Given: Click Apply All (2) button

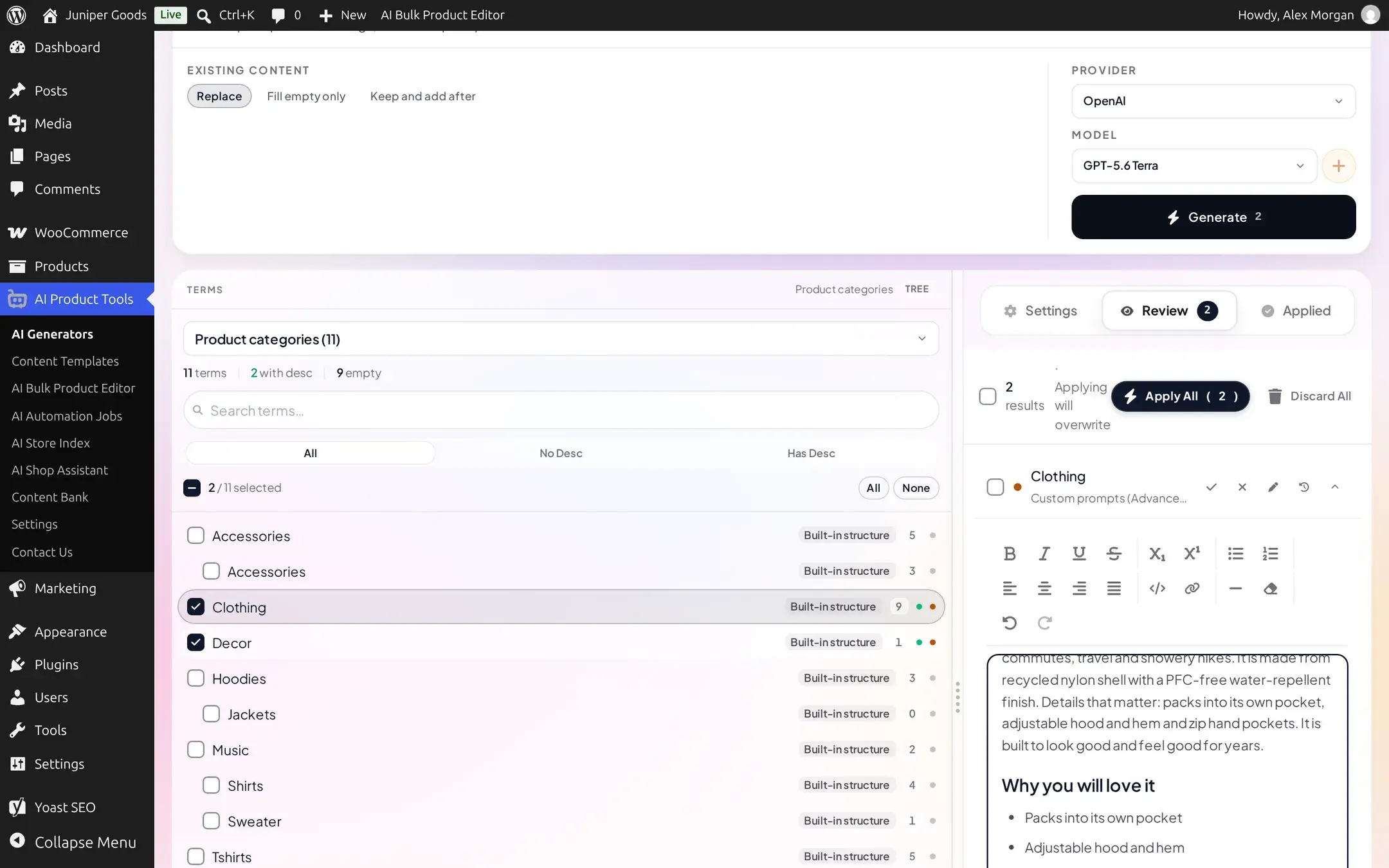Looking at the screenshot, I should pyautogui.click(x=1180, y=396).
